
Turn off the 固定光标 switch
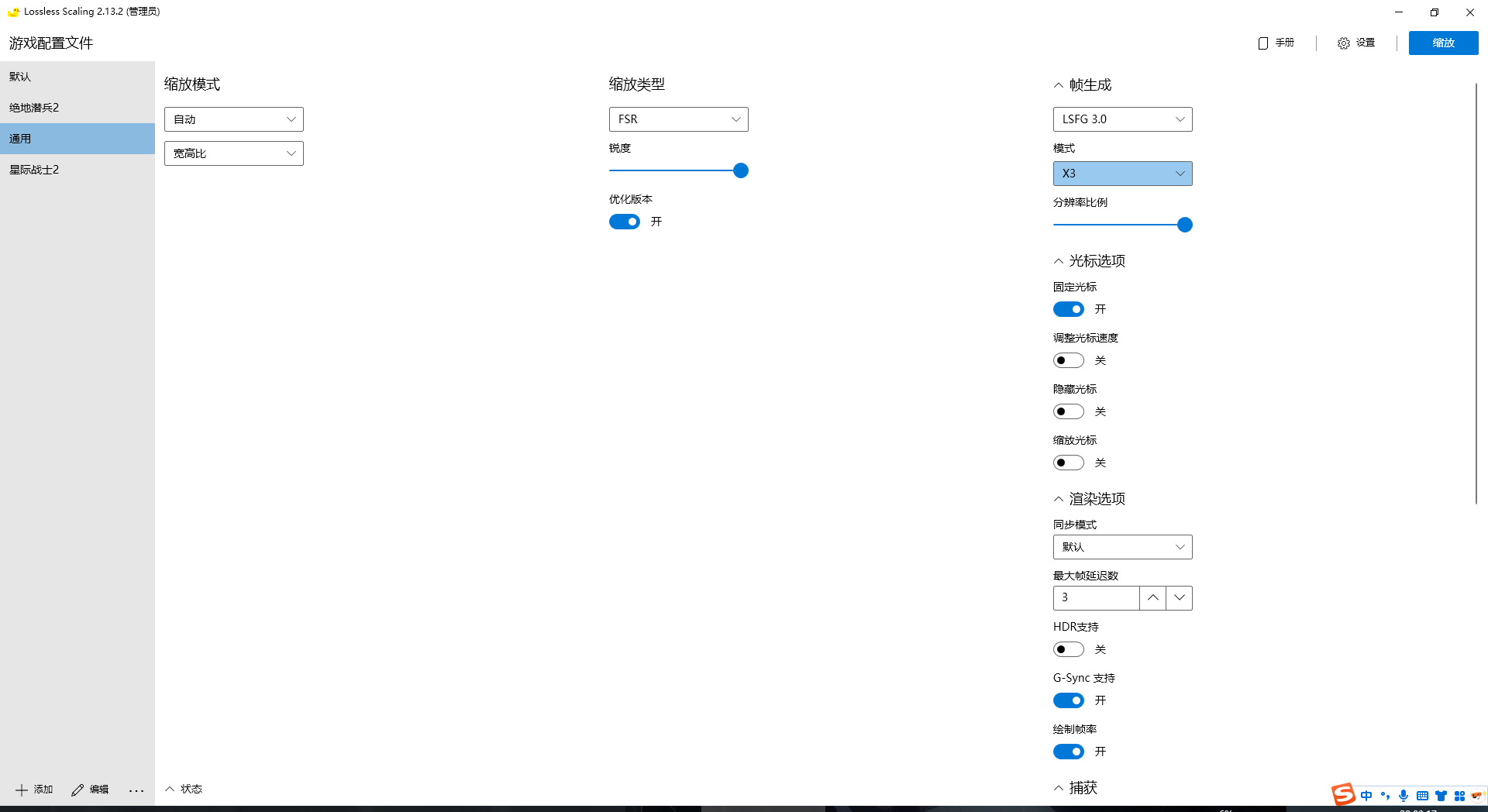click(1068, 309)
